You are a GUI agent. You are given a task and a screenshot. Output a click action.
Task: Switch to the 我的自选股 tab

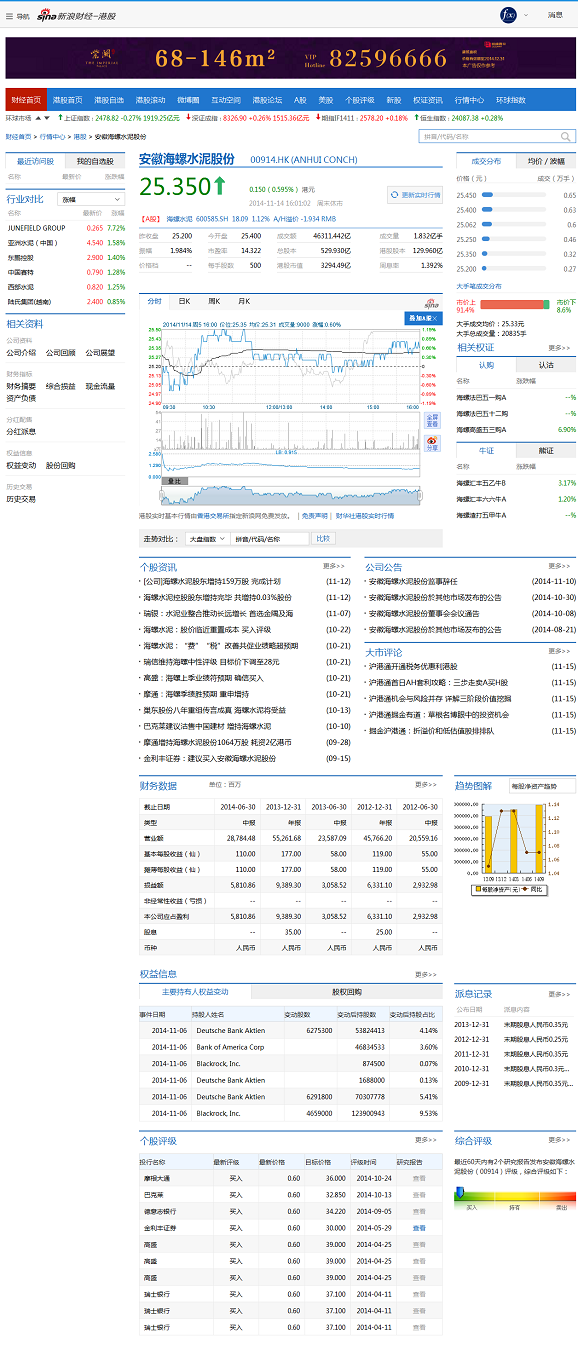tap(95, 161)
